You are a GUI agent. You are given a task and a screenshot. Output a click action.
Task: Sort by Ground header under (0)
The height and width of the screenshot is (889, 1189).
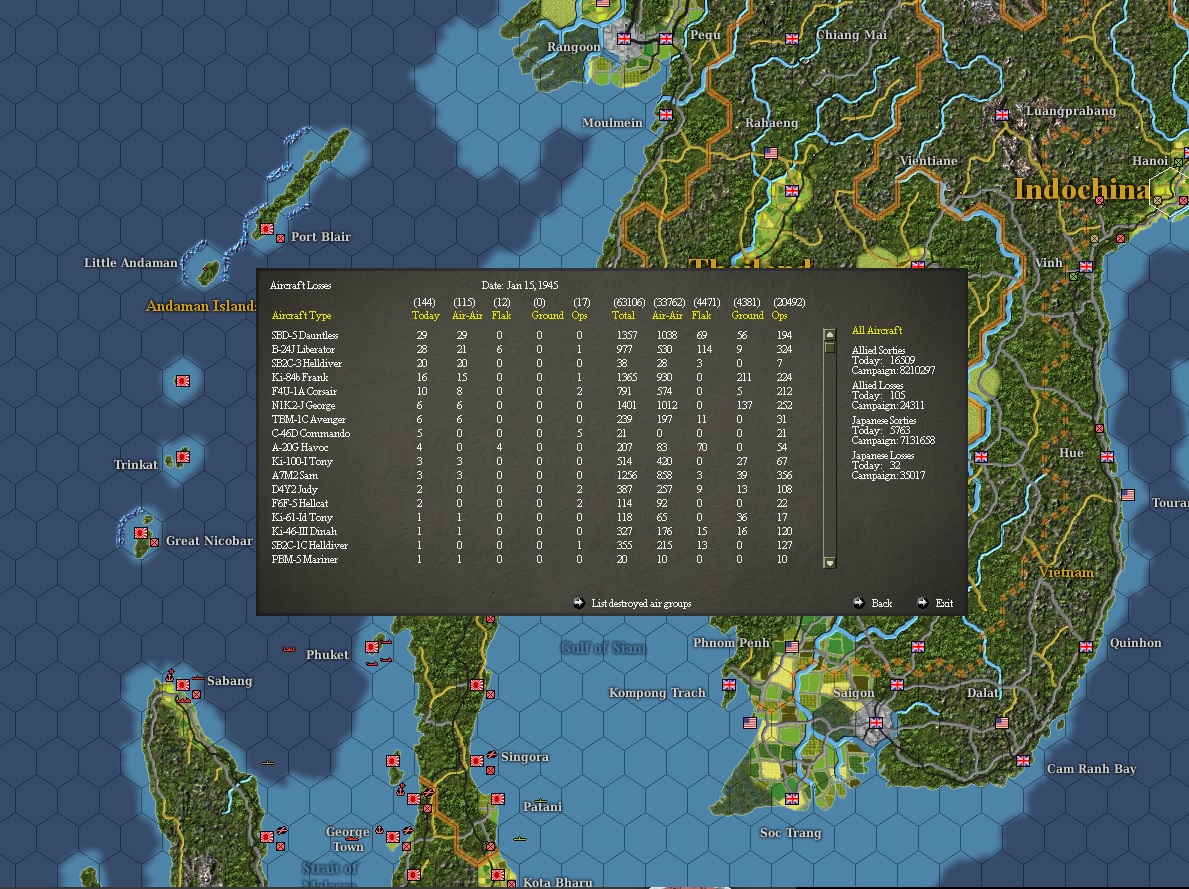(547, 316)
